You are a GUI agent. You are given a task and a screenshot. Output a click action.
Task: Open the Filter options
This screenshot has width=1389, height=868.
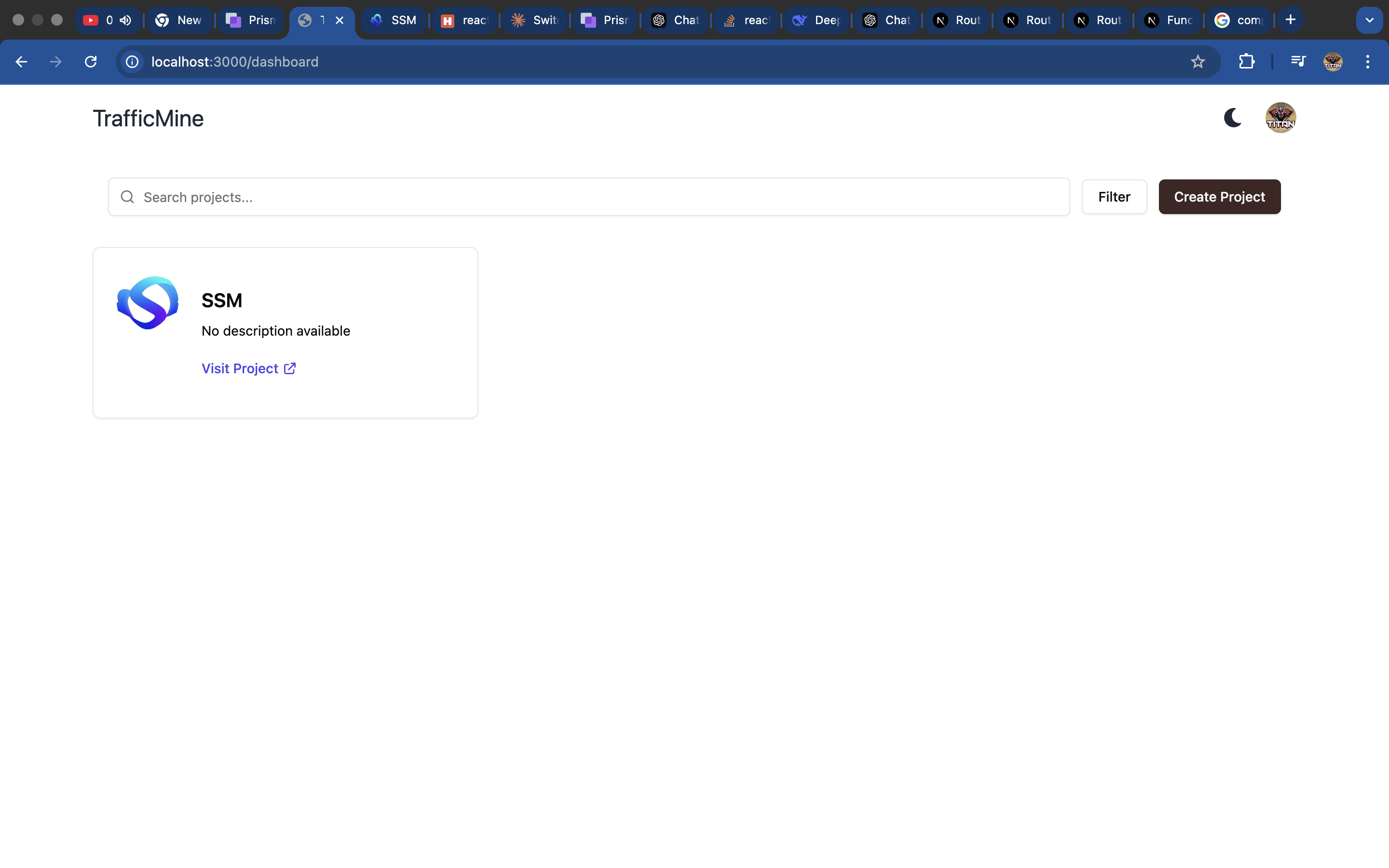coord(1114,197)
